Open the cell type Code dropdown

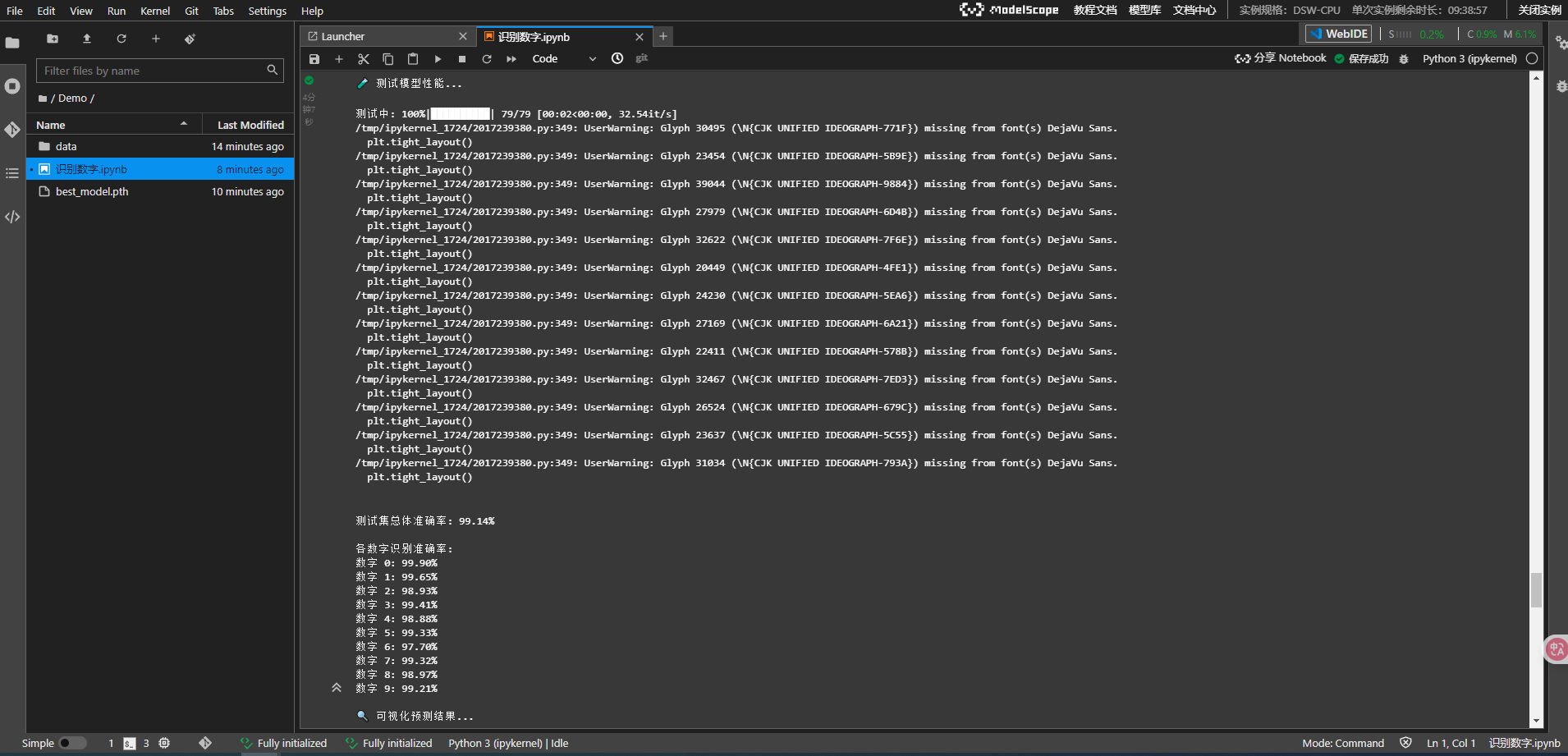pos(564,59)
